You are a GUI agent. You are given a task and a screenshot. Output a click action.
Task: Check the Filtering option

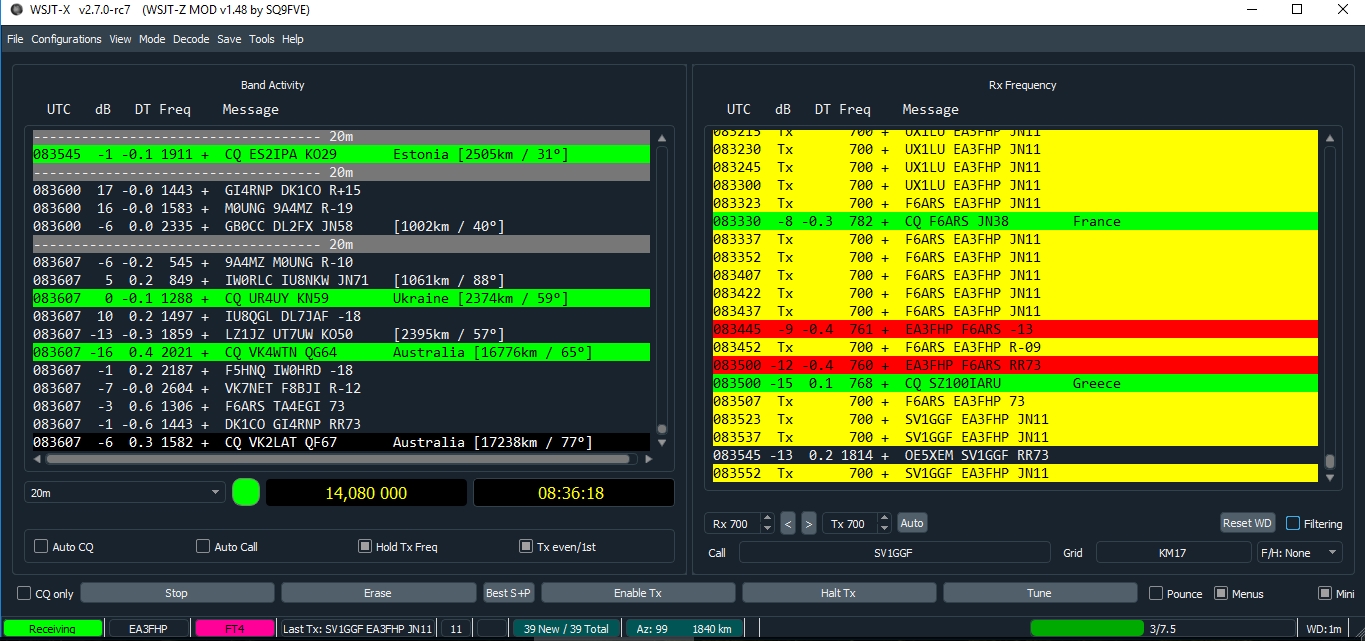1293,523
